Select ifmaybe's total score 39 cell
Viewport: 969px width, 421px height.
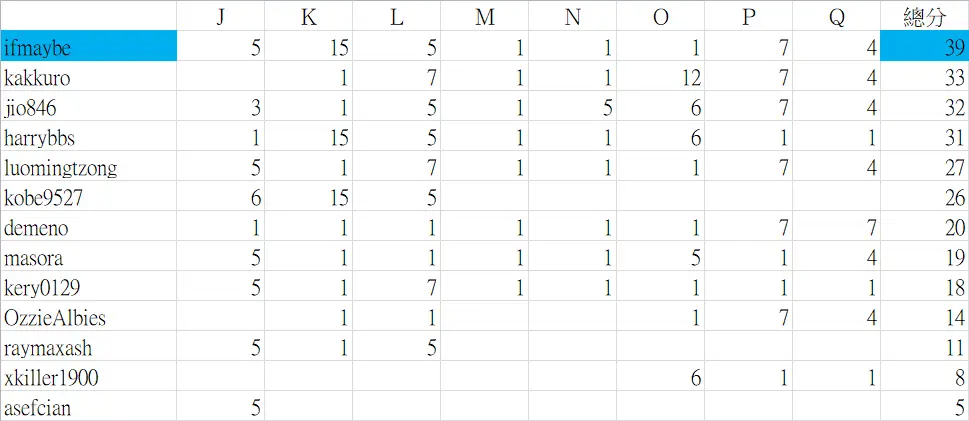(x=925, y=47)
